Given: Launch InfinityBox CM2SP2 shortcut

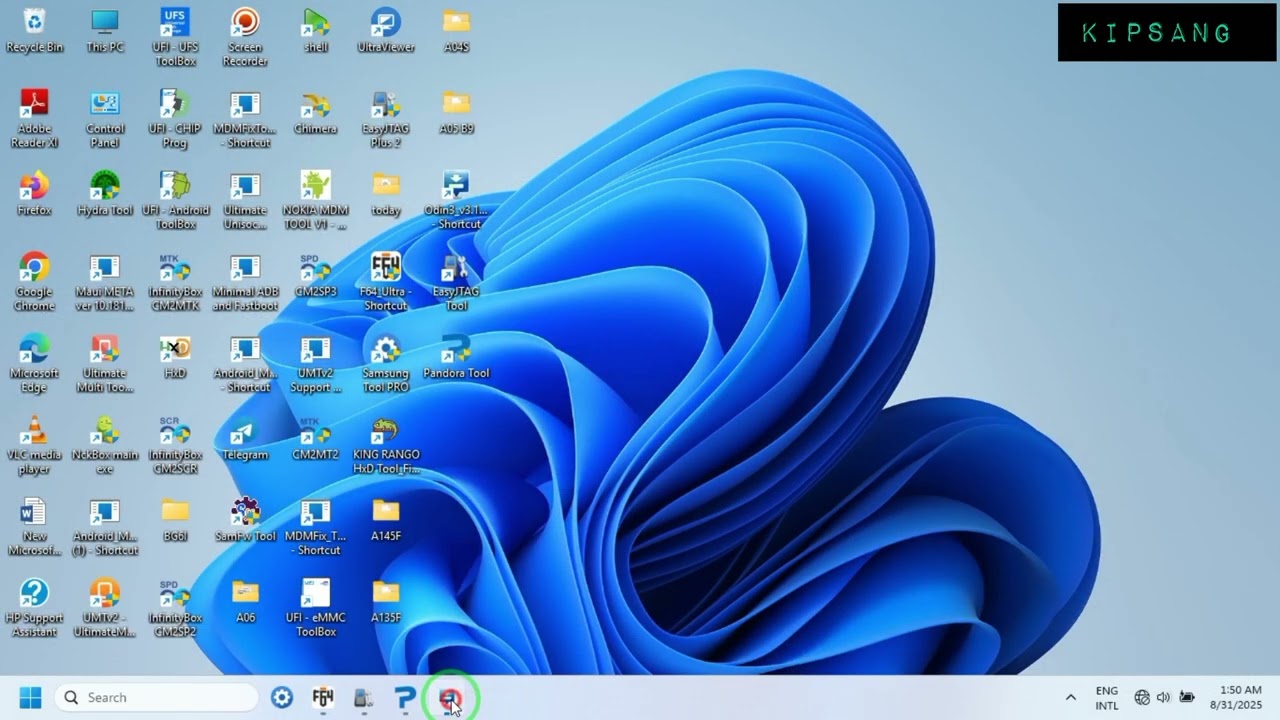Looking at the screenshot, I should 175,608.
